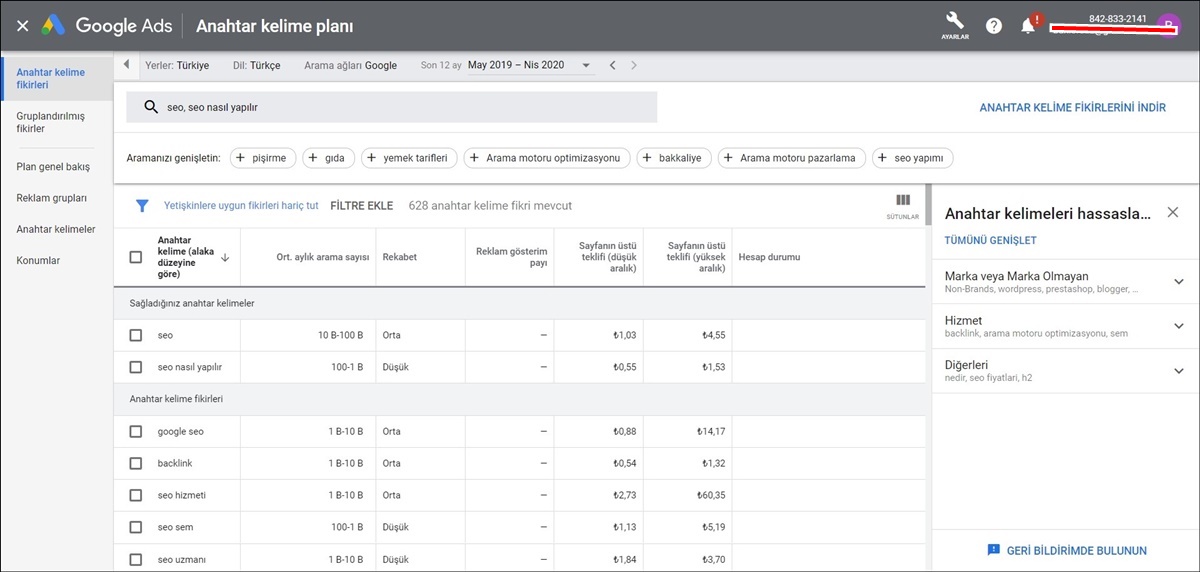This screenshot has height=572, width=1200.
Task: Sort by the keyword column down arrow
Action: pos(225,257)
